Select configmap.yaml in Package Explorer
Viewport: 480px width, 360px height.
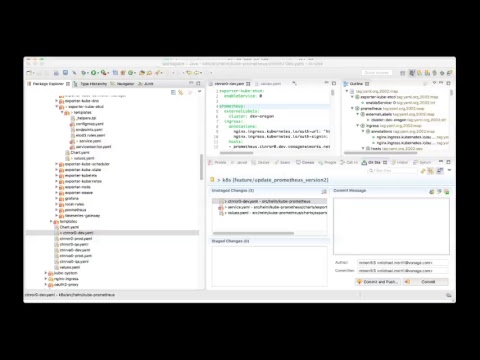pos(89,124)
